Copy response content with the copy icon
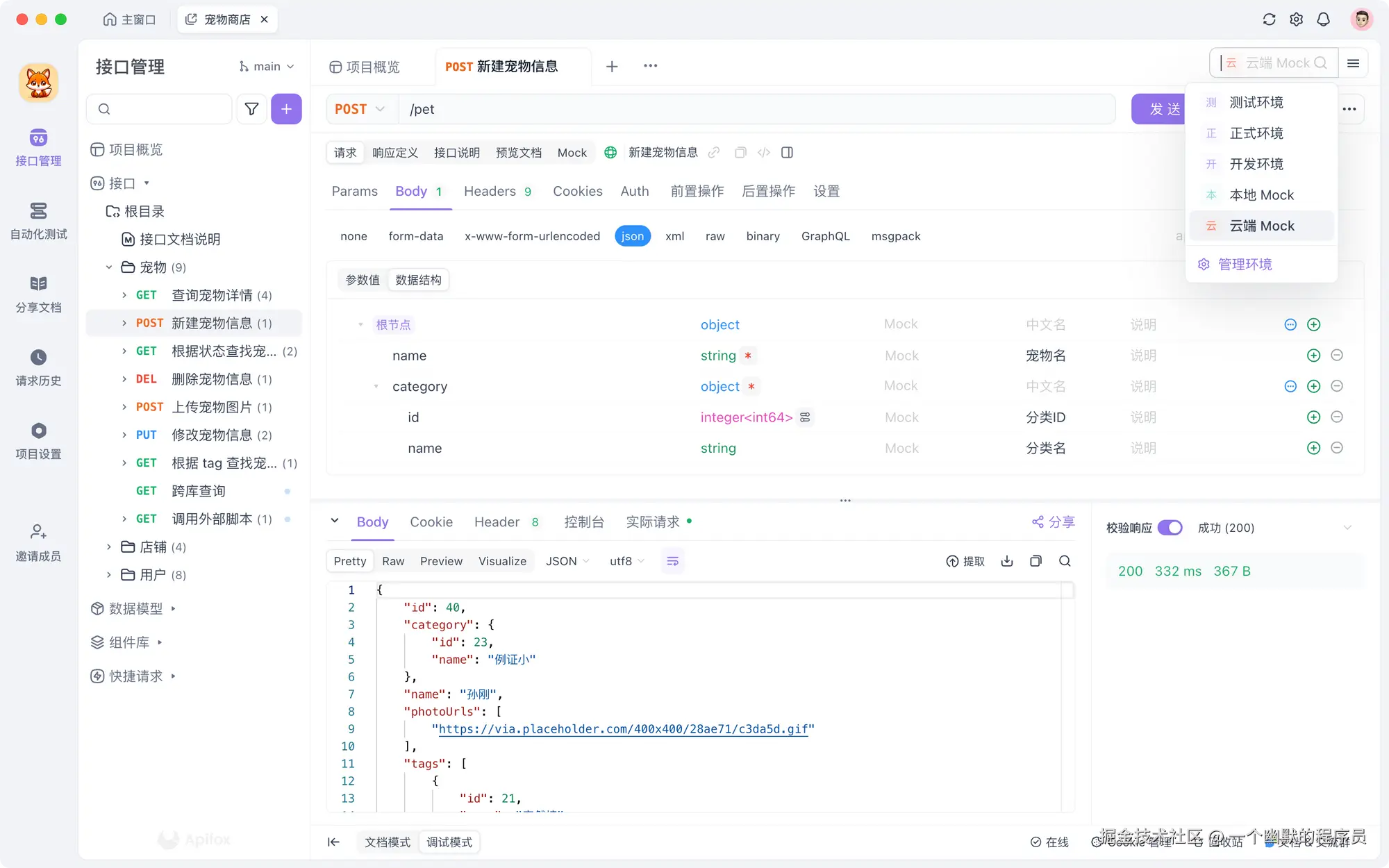Viewport: 1389px width, 868px height. [x=1035, y=560]
